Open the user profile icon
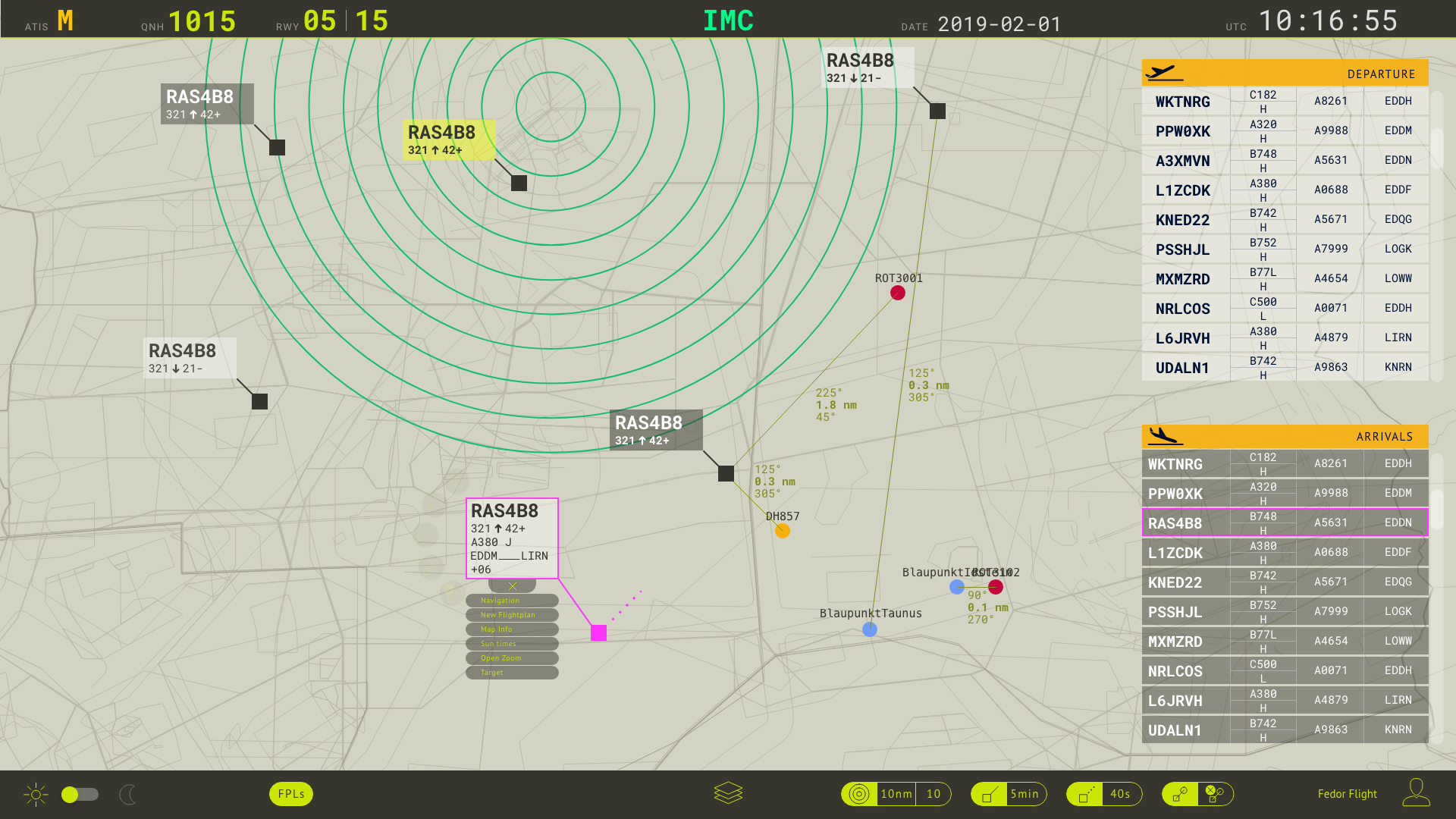The height and width of the screenshot is (819, 1456). (1416, 792)
